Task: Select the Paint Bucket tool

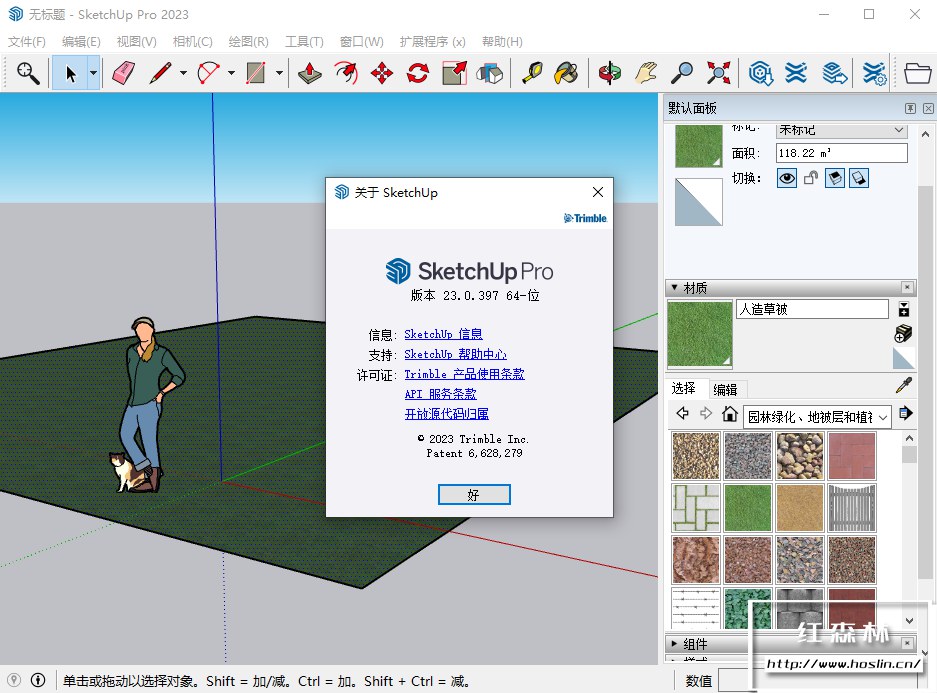Action: coord(566,73)
